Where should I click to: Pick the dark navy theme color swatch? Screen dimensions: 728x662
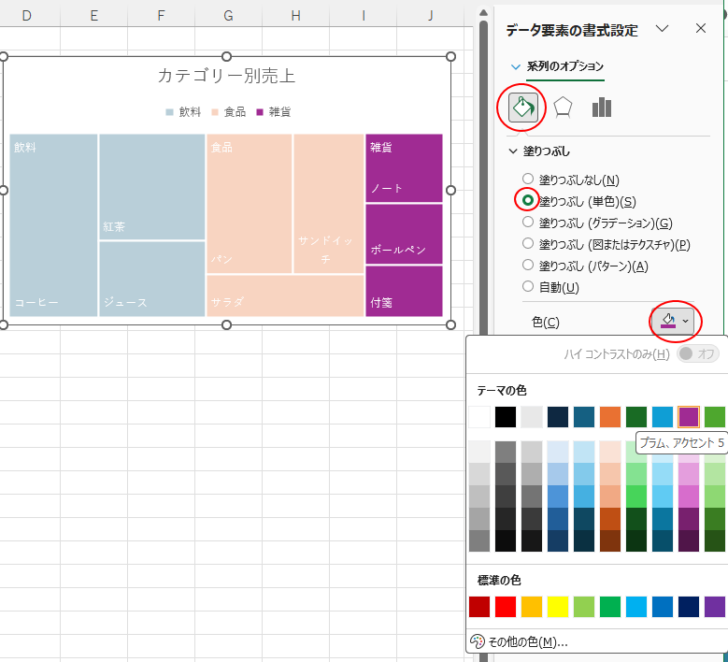pos(558,417)
